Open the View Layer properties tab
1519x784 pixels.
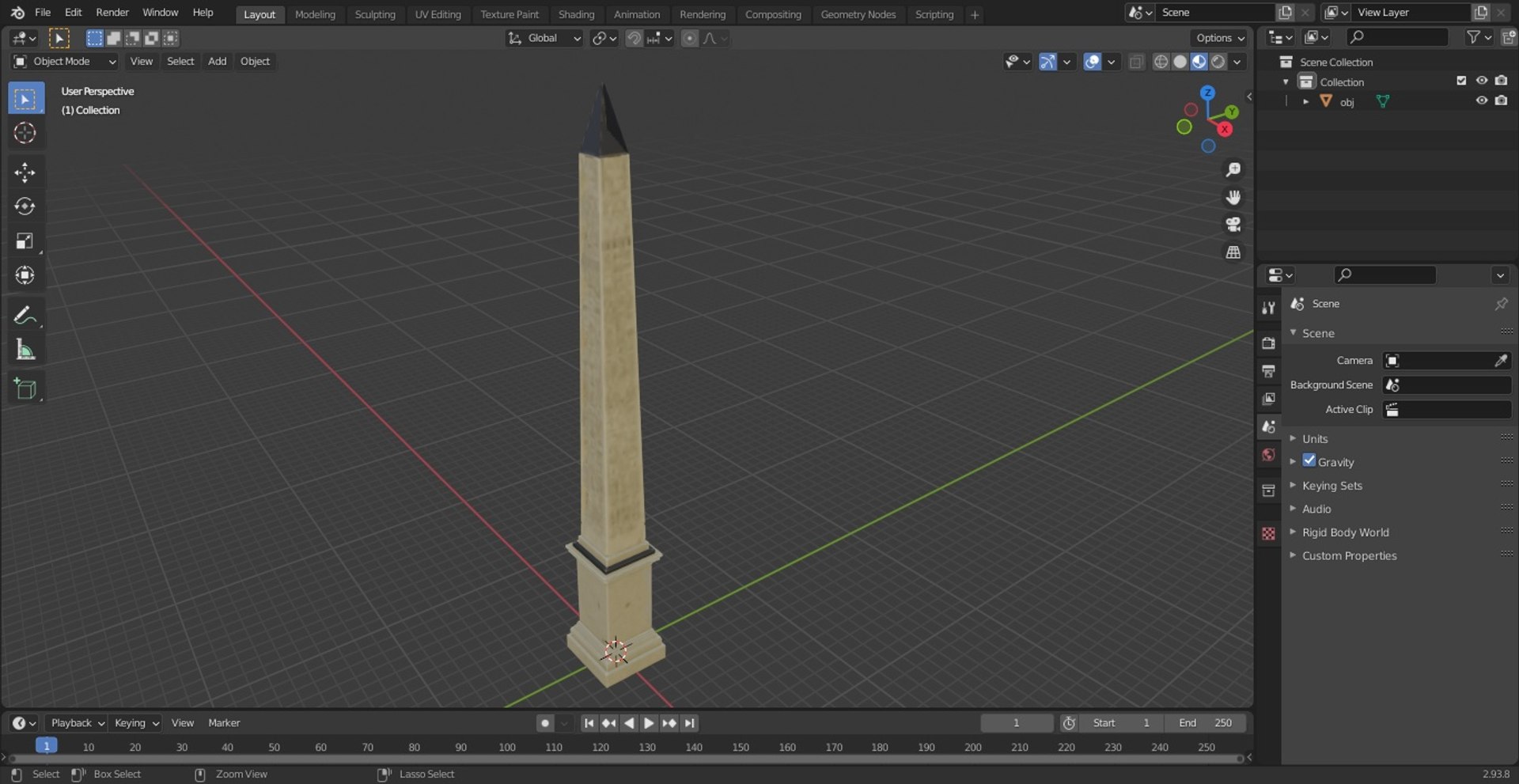coord(1268,399)
